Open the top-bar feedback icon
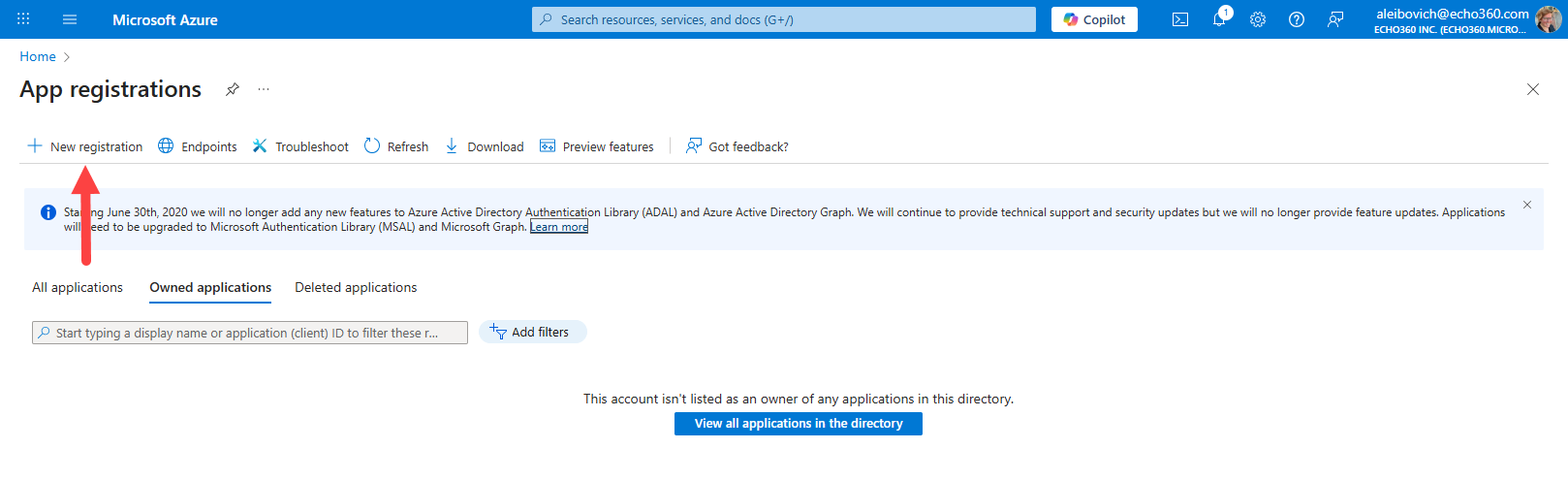This screenshot has width=1568, height=481. click(x=1335, y=19)
